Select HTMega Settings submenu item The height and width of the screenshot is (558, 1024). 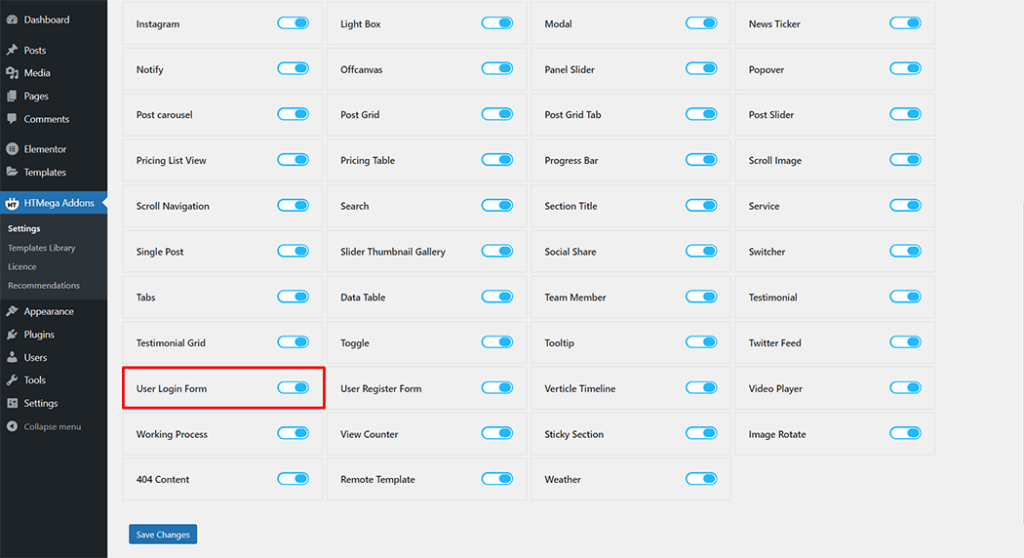coord(24,229)
